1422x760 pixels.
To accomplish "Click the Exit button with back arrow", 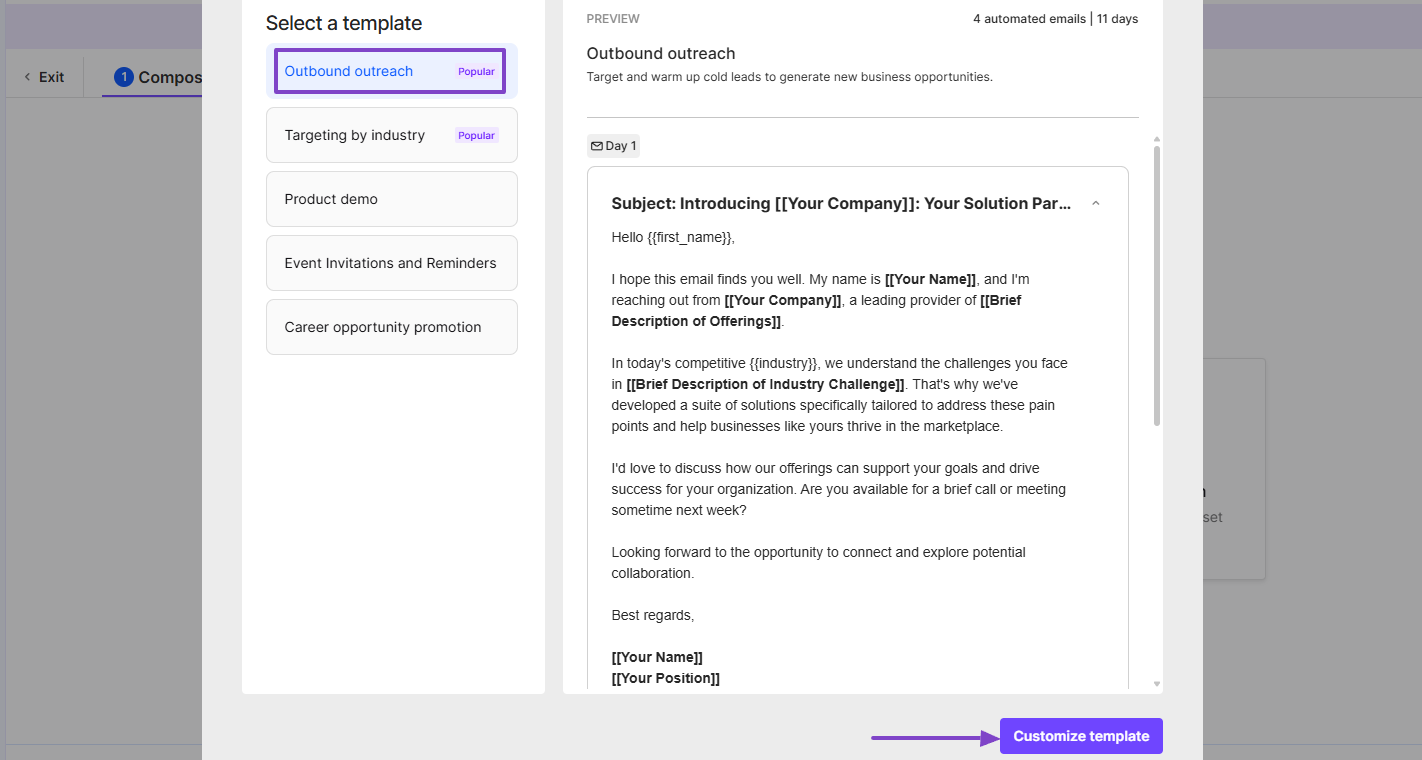I will click(x=45, y=77).
